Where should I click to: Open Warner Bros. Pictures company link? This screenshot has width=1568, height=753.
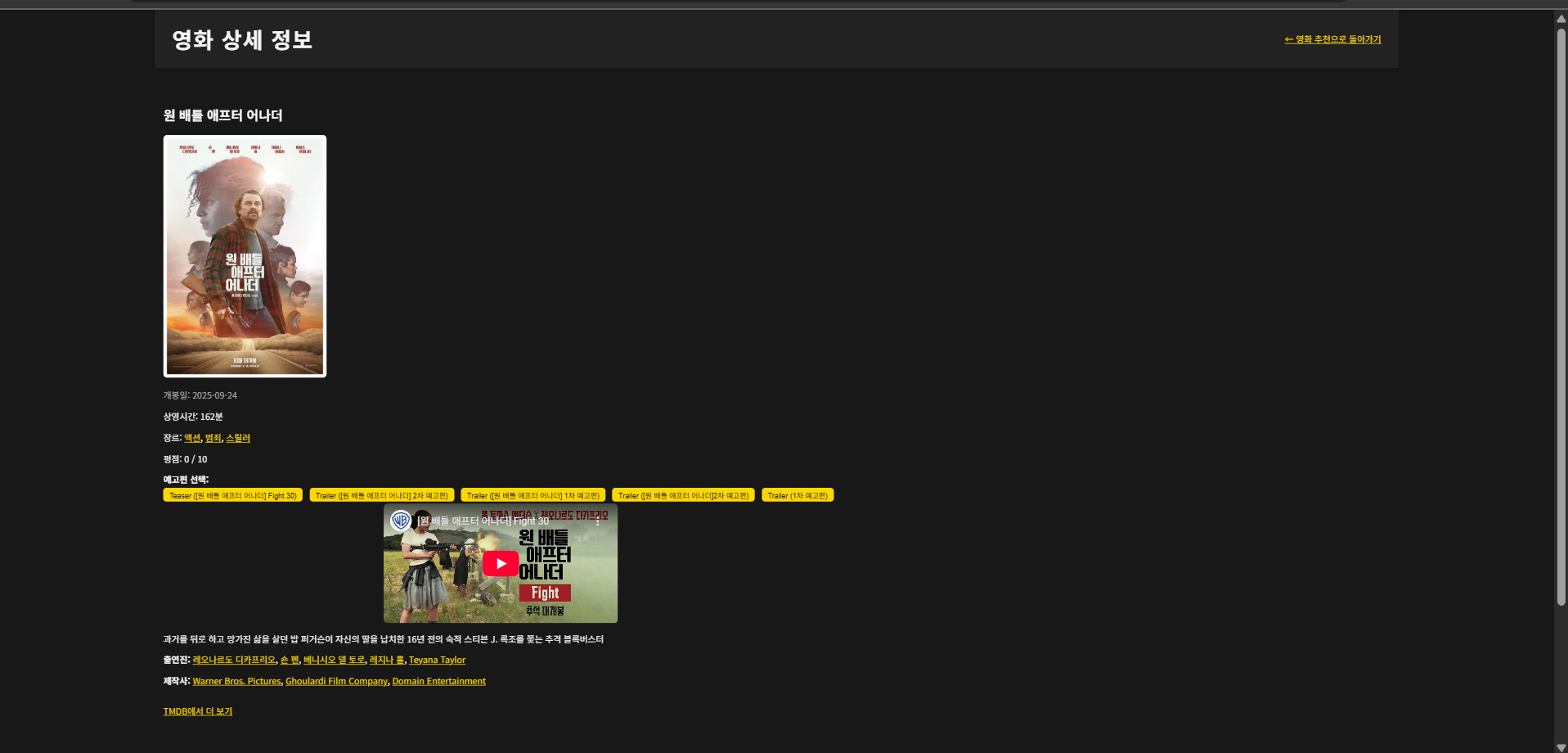pyautogui.click(x=236, y=681)
